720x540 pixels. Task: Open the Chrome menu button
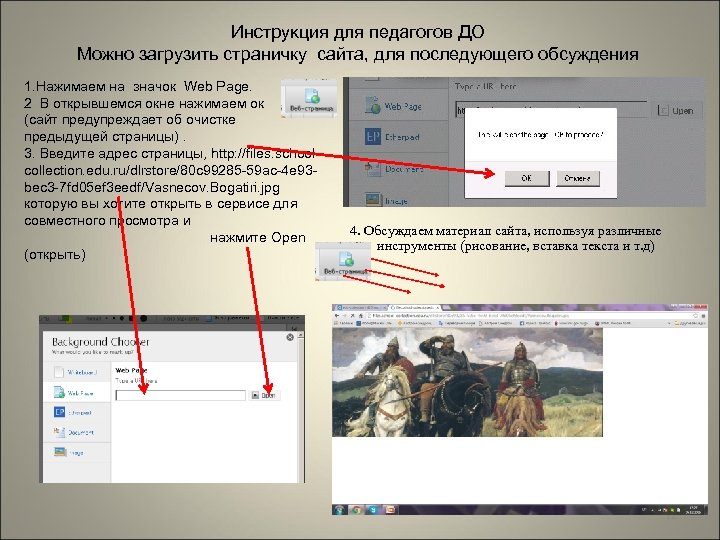(703, 316)
